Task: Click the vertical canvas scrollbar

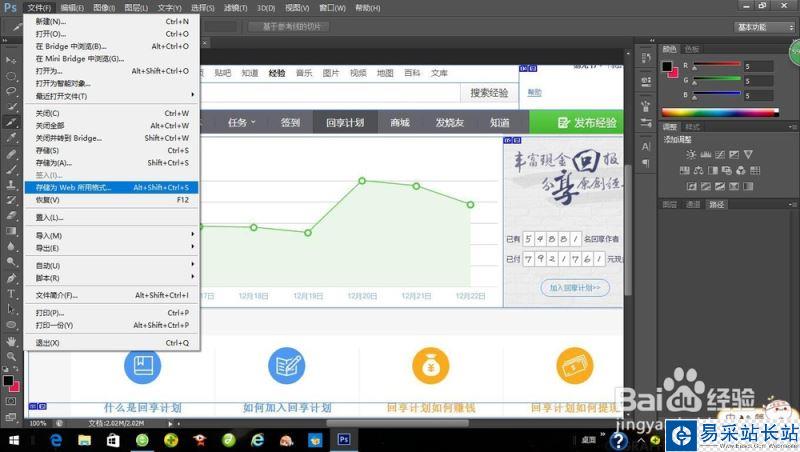Action: point(628,232)
